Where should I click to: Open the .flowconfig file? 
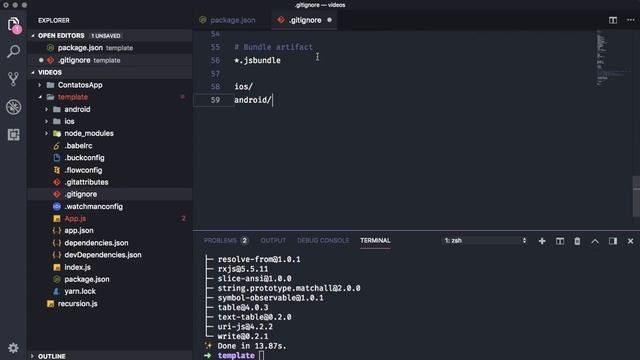pos(109,170)
